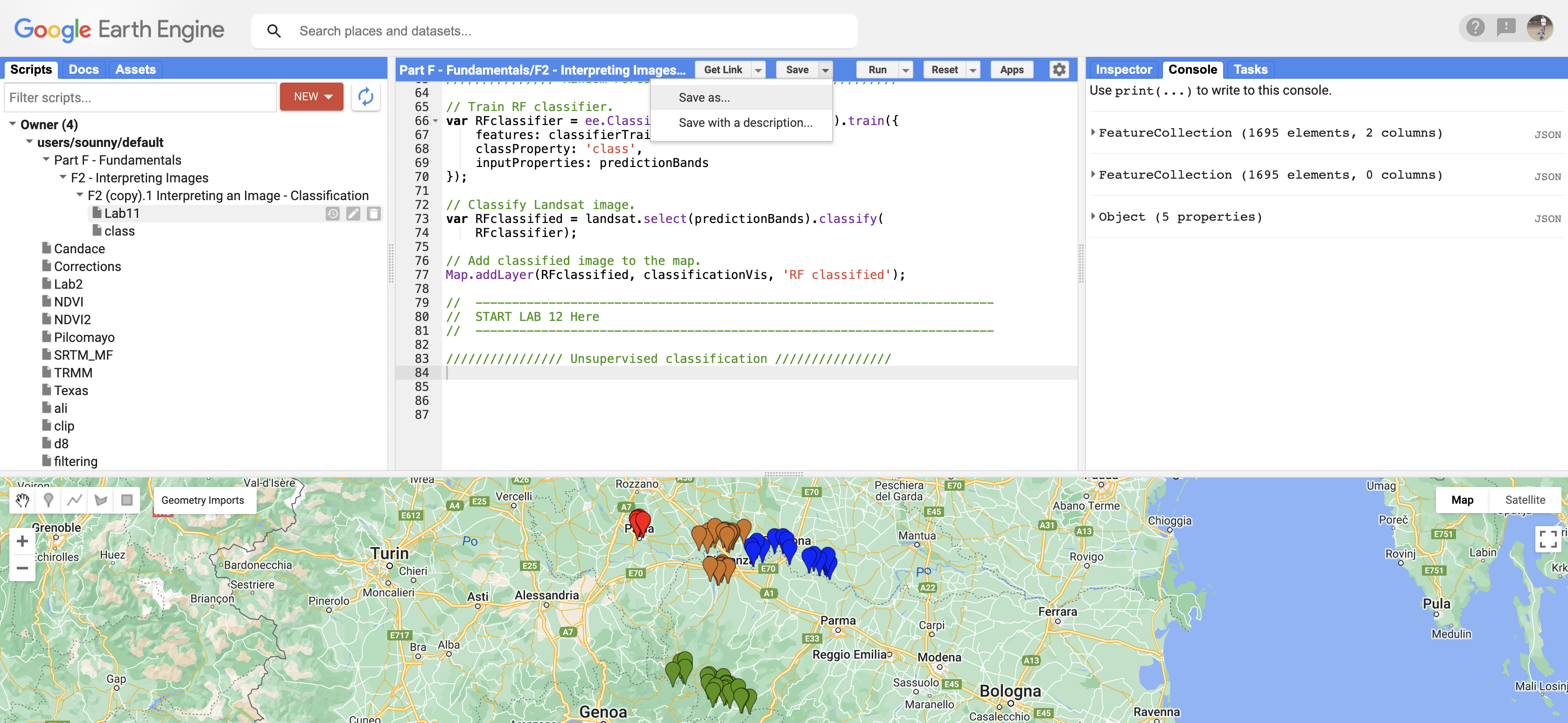Viewport: 1568px width, 723px height.
Task: Delete the Lab11 script via trash icon
Action: 374,214
